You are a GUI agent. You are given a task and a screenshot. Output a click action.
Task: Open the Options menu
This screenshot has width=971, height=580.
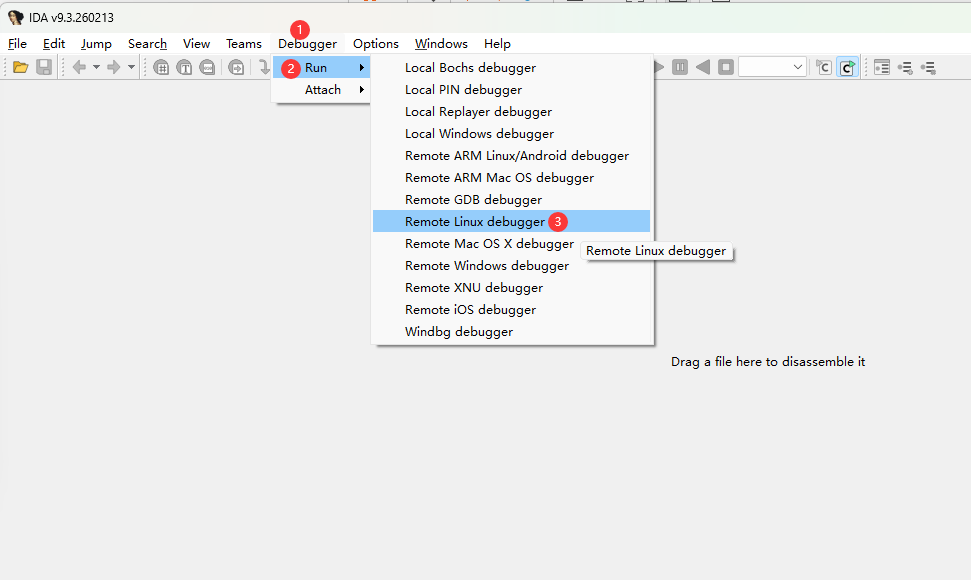pos(376,43)
